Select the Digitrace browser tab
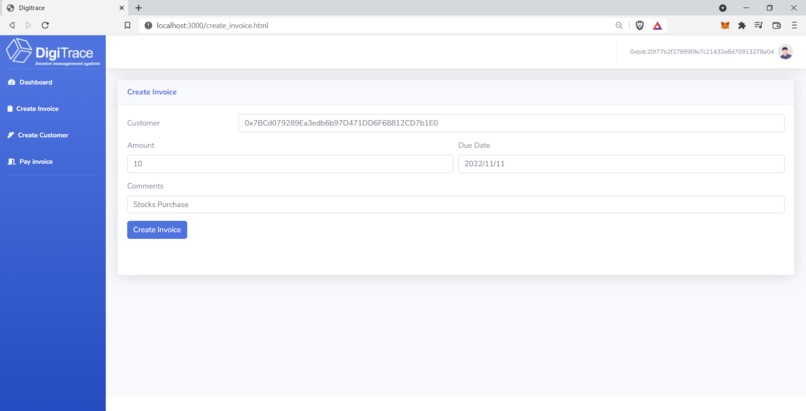 (64, 8)
